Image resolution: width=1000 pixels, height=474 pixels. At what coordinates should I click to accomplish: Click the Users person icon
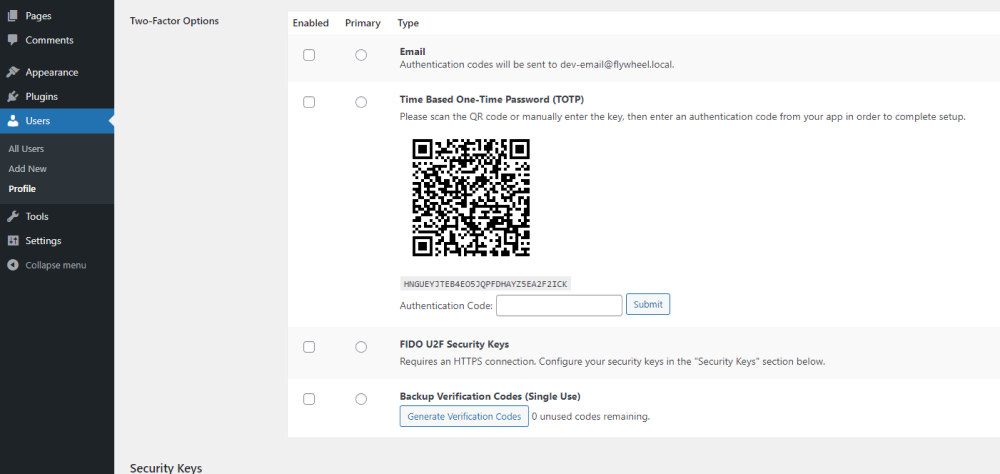pos(13,121)
